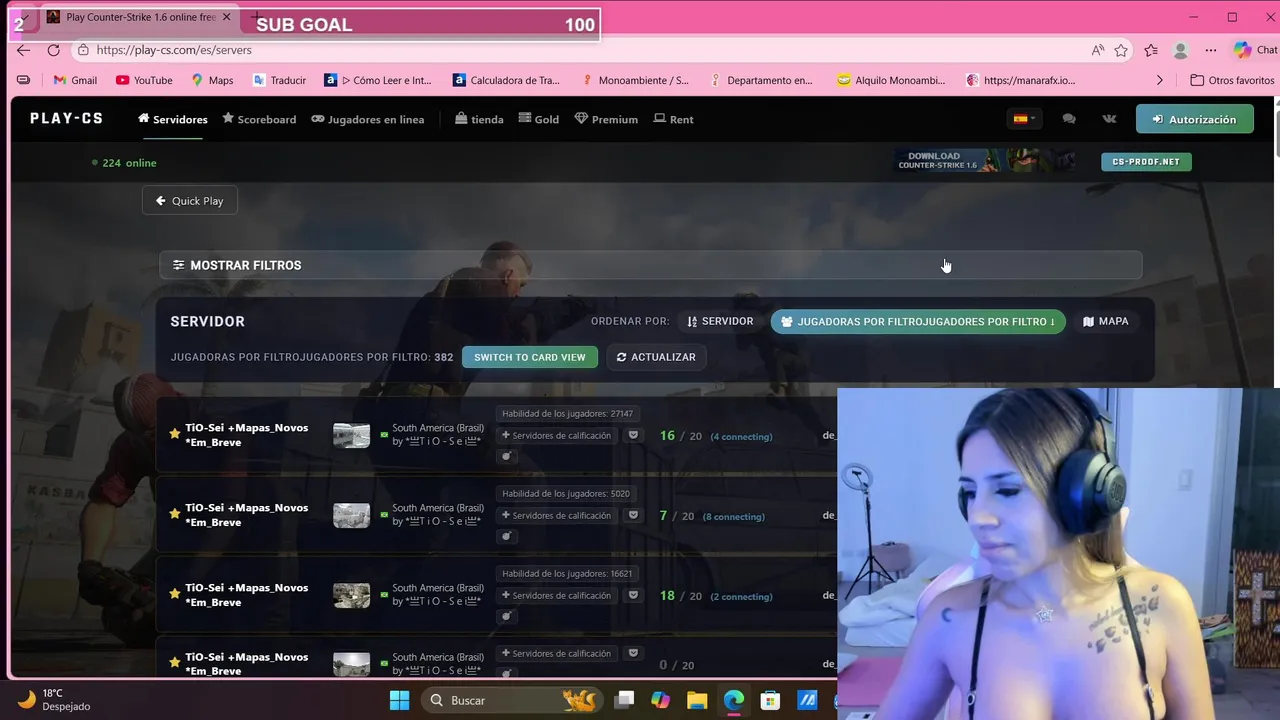This screenshot has width=1280, height=720.
Task: Reload the page with the refresh icon
Action: [53, 50]
